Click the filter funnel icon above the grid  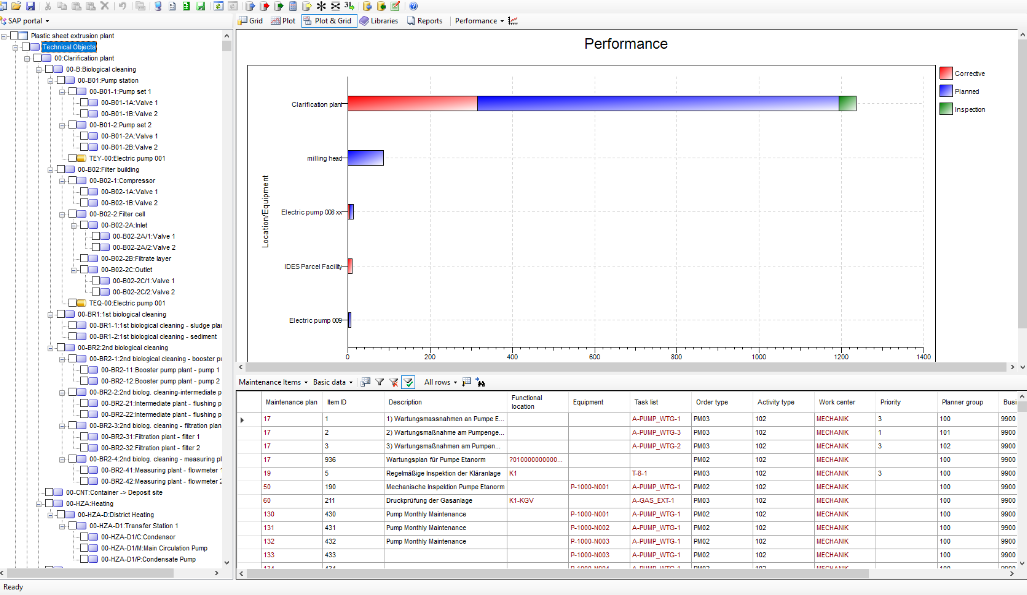379,381
